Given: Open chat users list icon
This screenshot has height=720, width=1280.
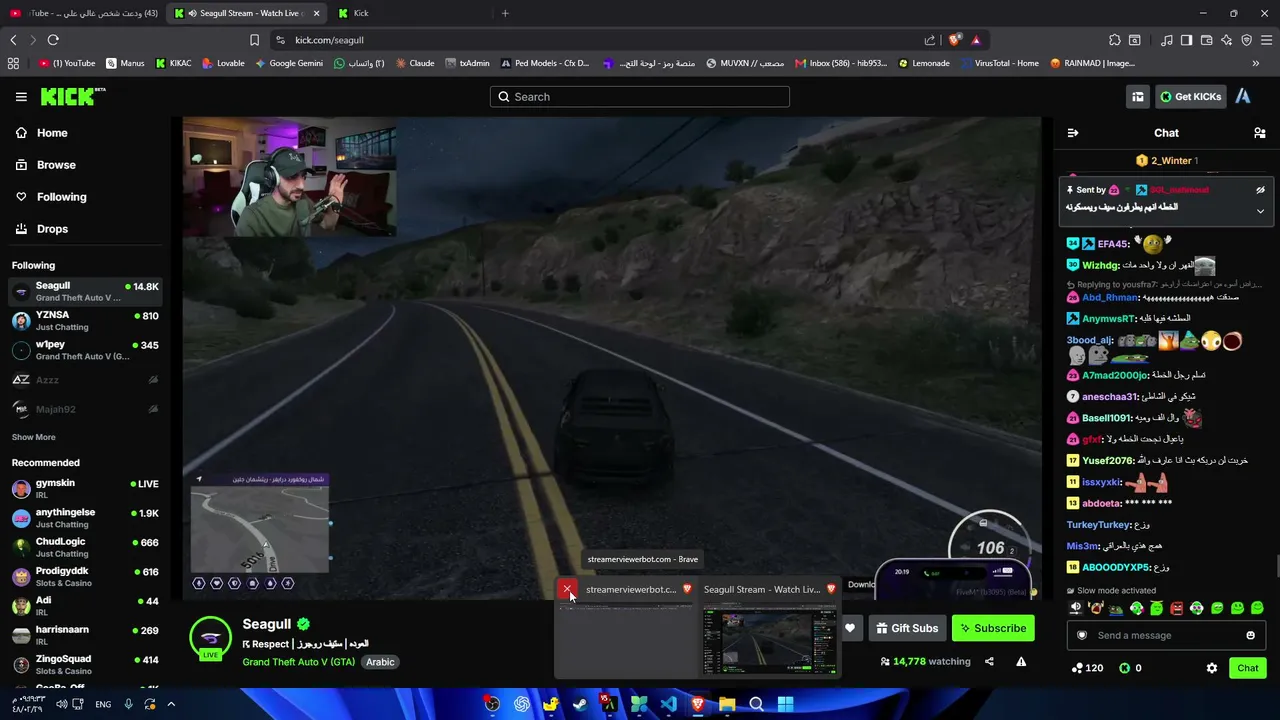Looking at the screenshot, I should coord(1260,133).
